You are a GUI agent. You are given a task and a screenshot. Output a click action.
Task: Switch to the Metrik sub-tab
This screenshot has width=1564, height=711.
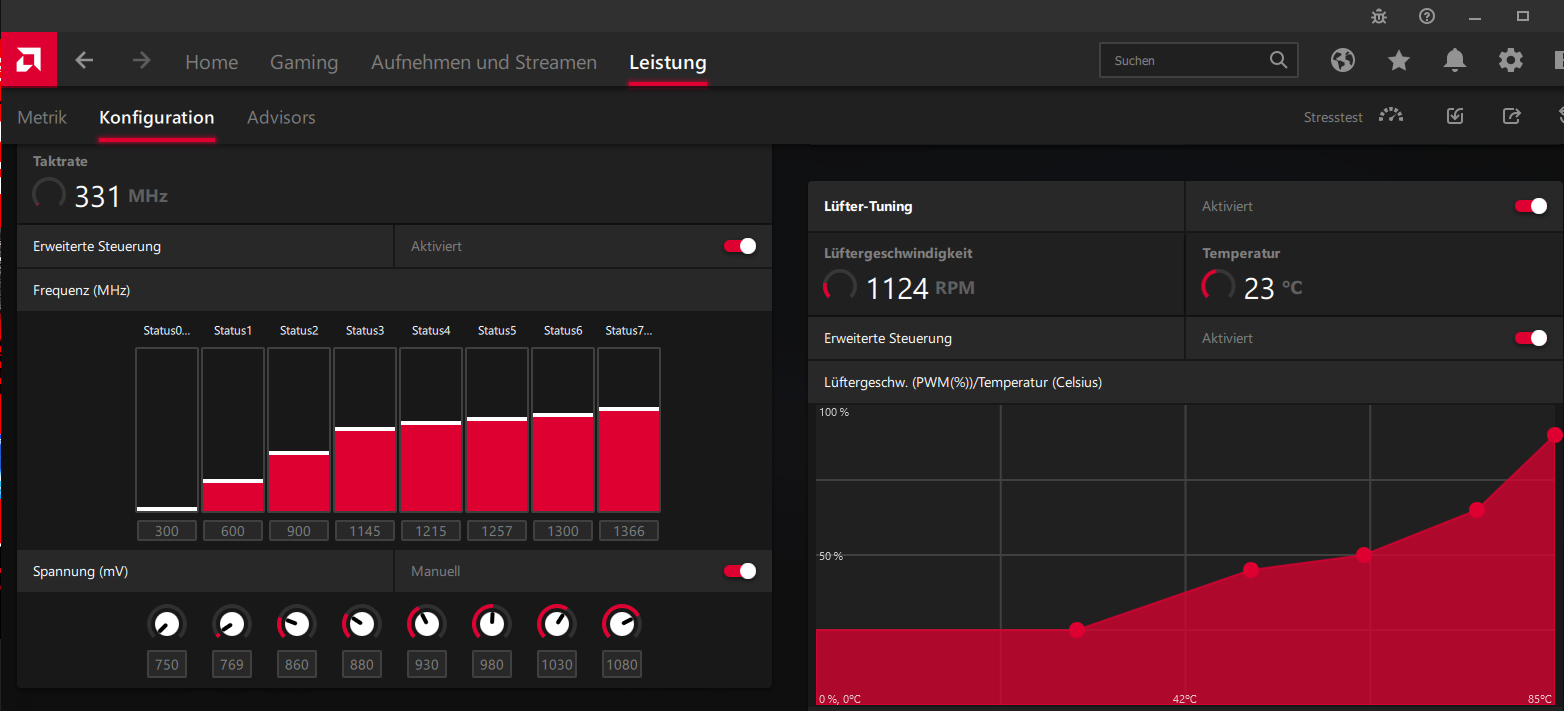click(42, 117)
